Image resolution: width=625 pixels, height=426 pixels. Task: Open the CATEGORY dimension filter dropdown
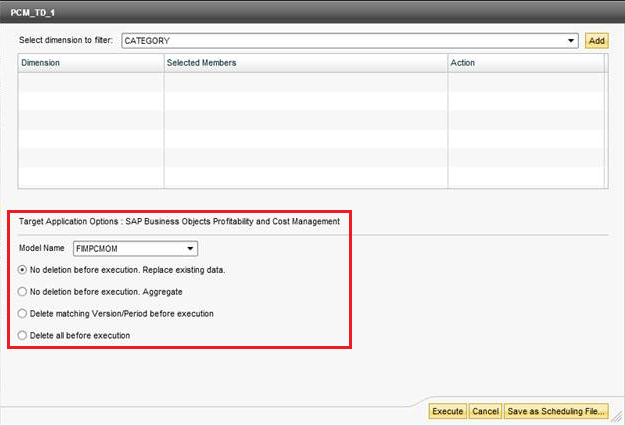pyautogui.click(x=350, y=41)
